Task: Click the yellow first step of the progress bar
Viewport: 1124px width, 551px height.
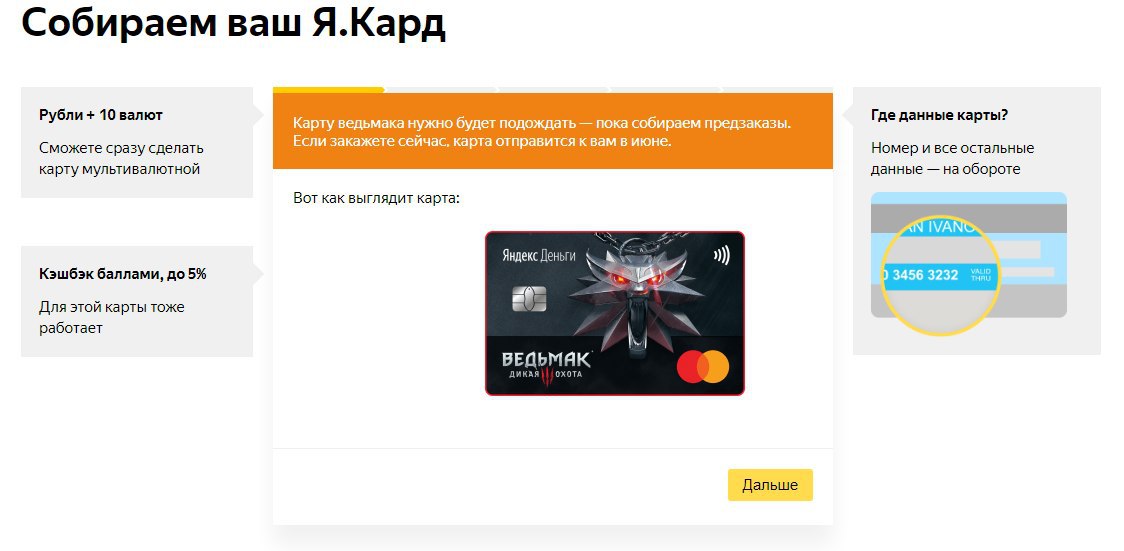Action: point(328,90)
